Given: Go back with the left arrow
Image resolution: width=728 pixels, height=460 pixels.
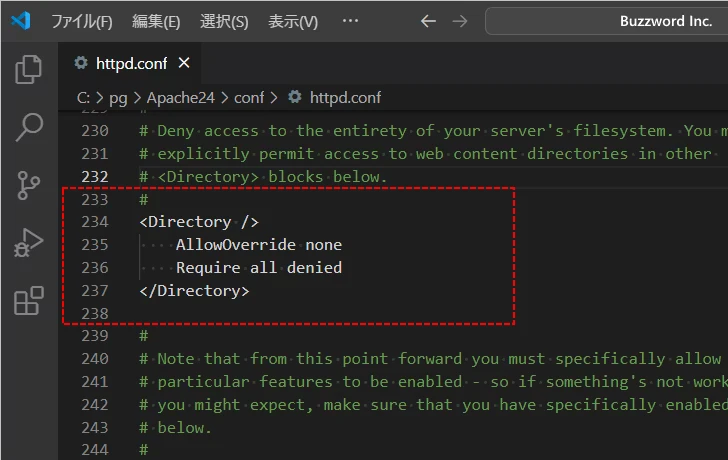Looking at the screenshot, I should (x=428, y=21).
